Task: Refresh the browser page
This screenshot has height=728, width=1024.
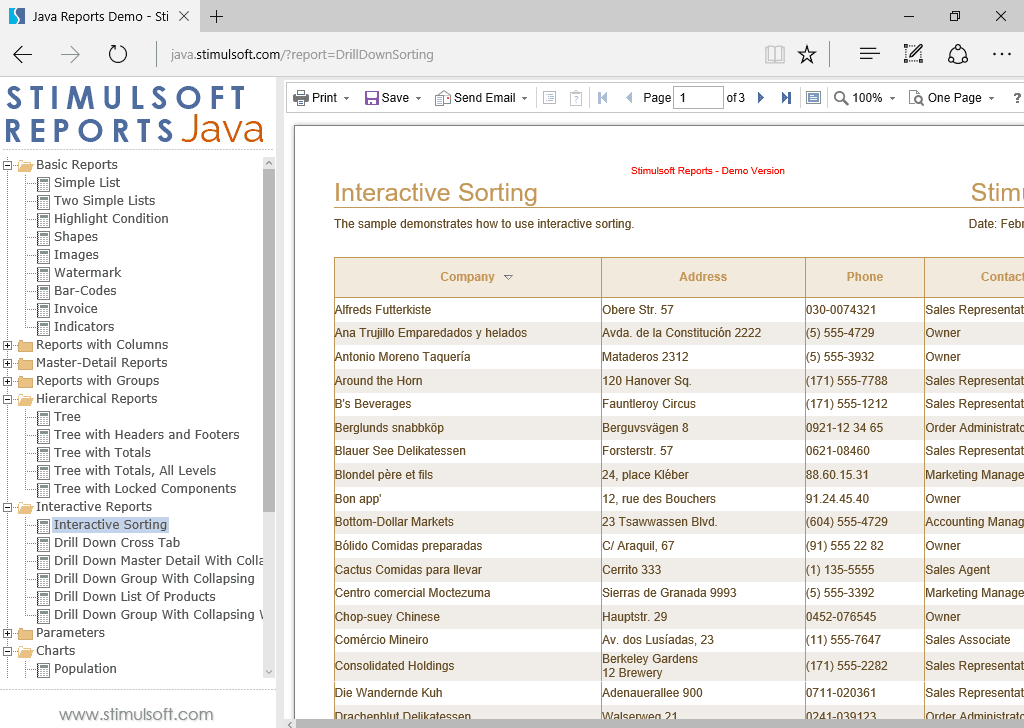Action: pos(118,54)
